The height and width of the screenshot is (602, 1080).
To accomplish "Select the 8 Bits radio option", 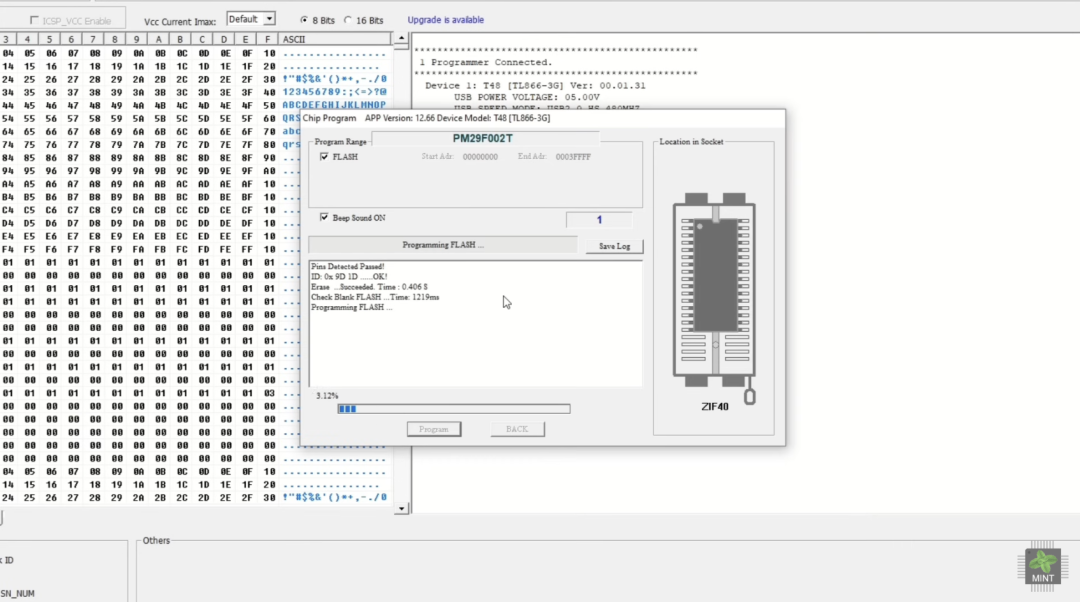I will (304, 20).
